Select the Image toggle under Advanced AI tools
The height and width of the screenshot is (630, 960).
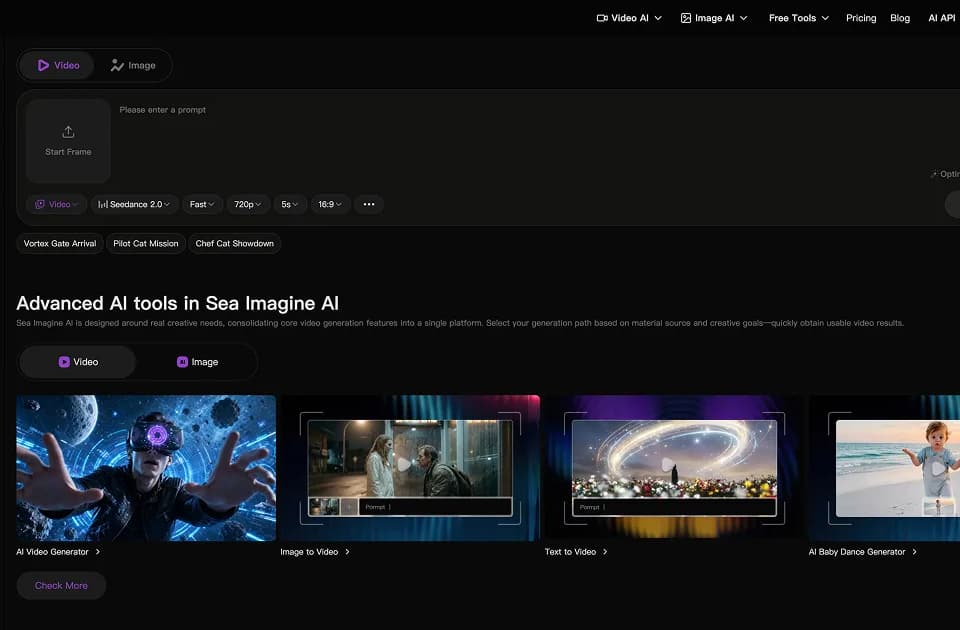[x=197, y=362]
